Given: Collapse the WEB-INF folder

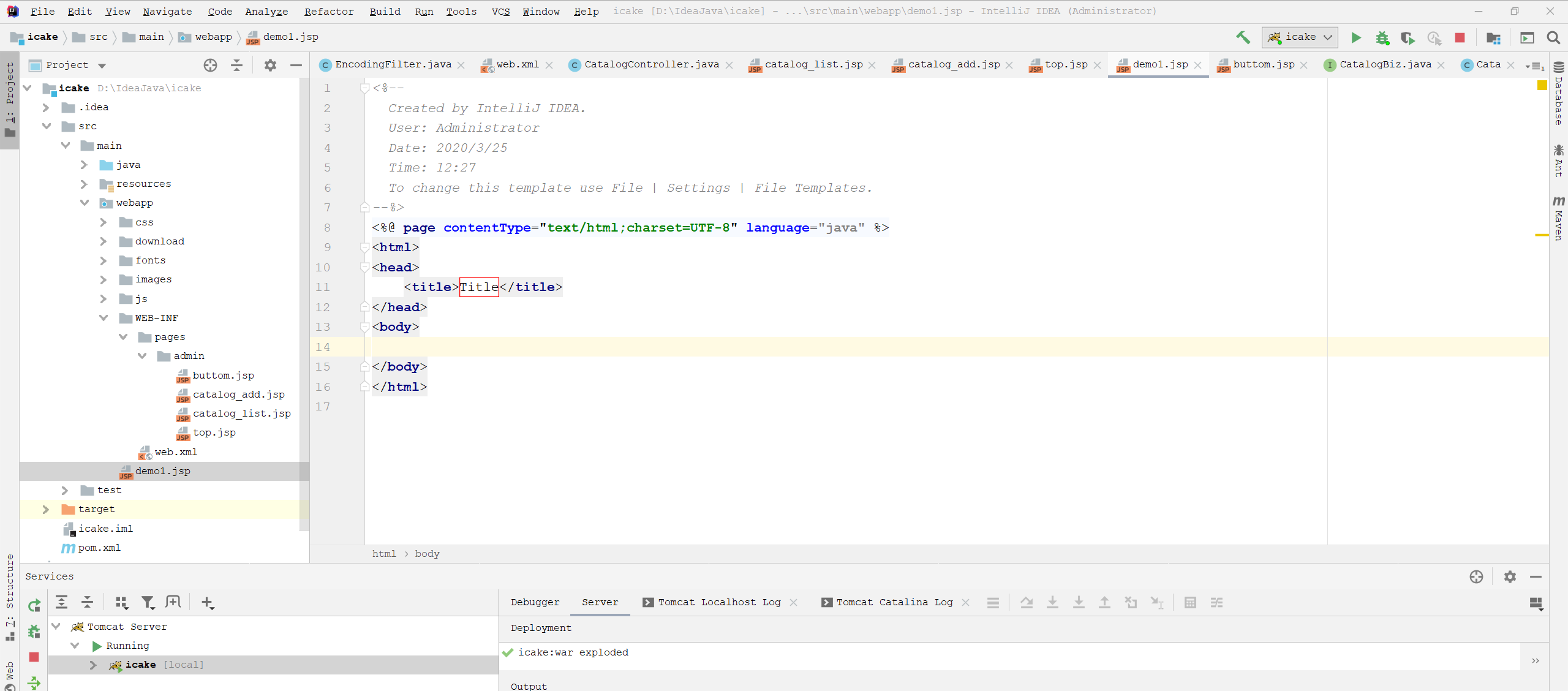Looking at the screenshot, I should point(104,318).
